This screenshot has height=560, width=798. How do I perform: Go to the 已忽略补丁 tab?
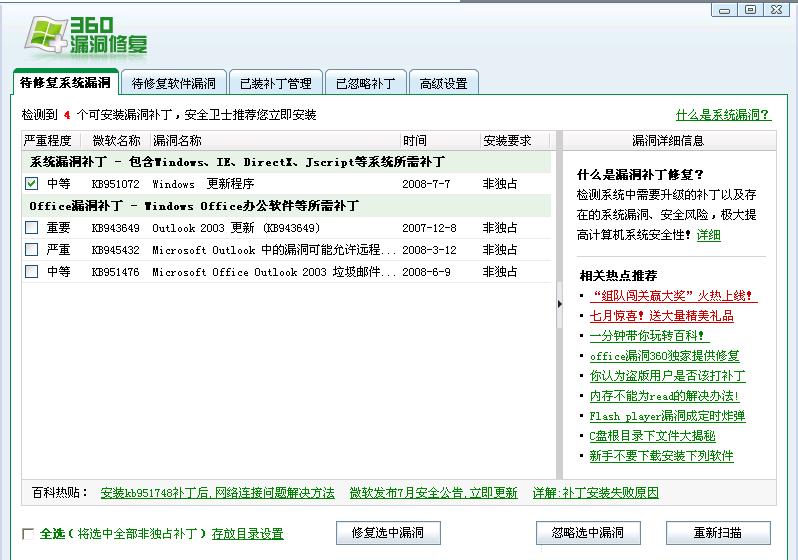pyautogui.click(x=365, y=83)
